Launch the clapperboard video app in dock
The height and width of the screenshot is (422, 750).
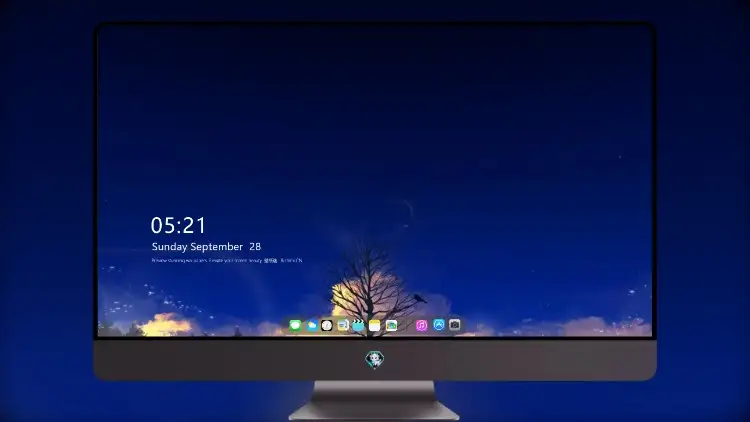358,325
